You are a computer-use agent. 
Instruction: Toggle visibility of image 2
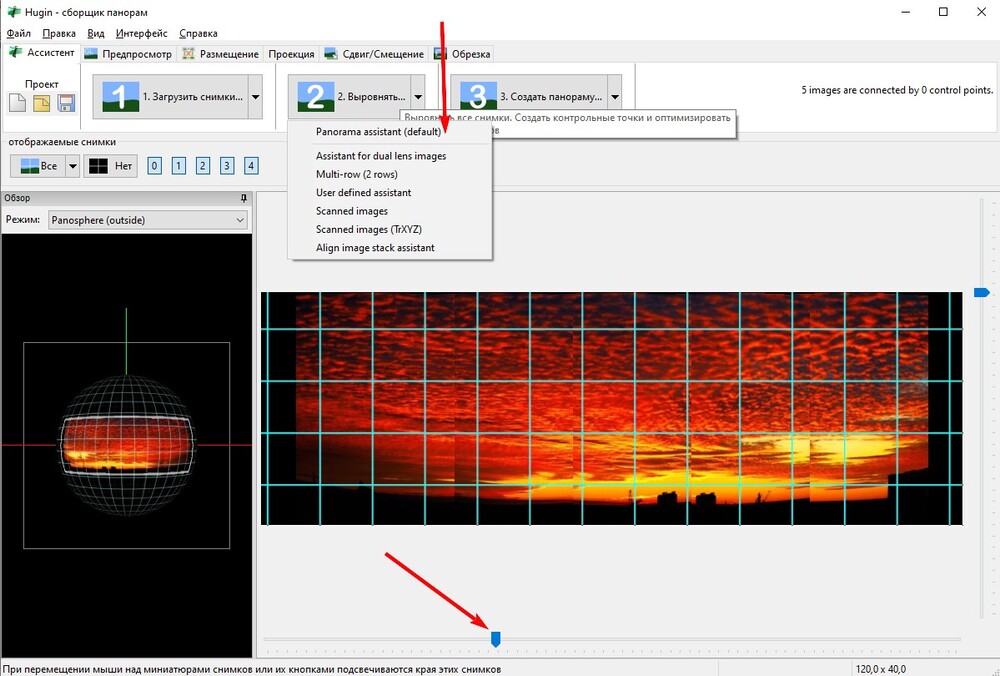point(203,166)
